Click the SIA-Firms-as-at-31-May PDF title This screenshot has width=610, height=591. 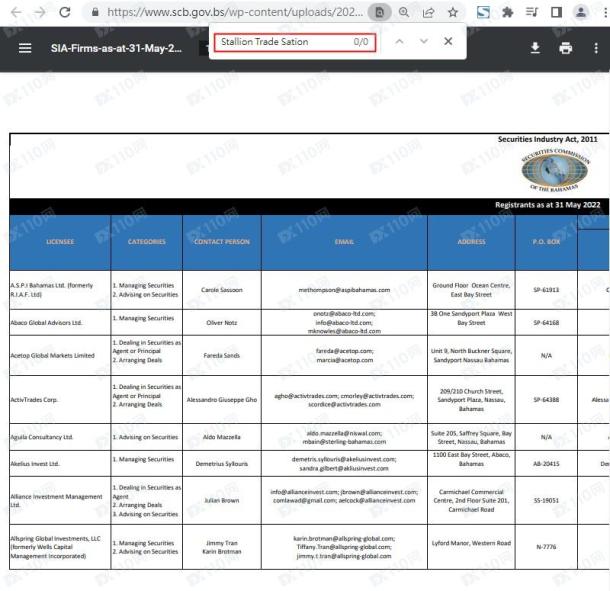(x=116, y=48)
